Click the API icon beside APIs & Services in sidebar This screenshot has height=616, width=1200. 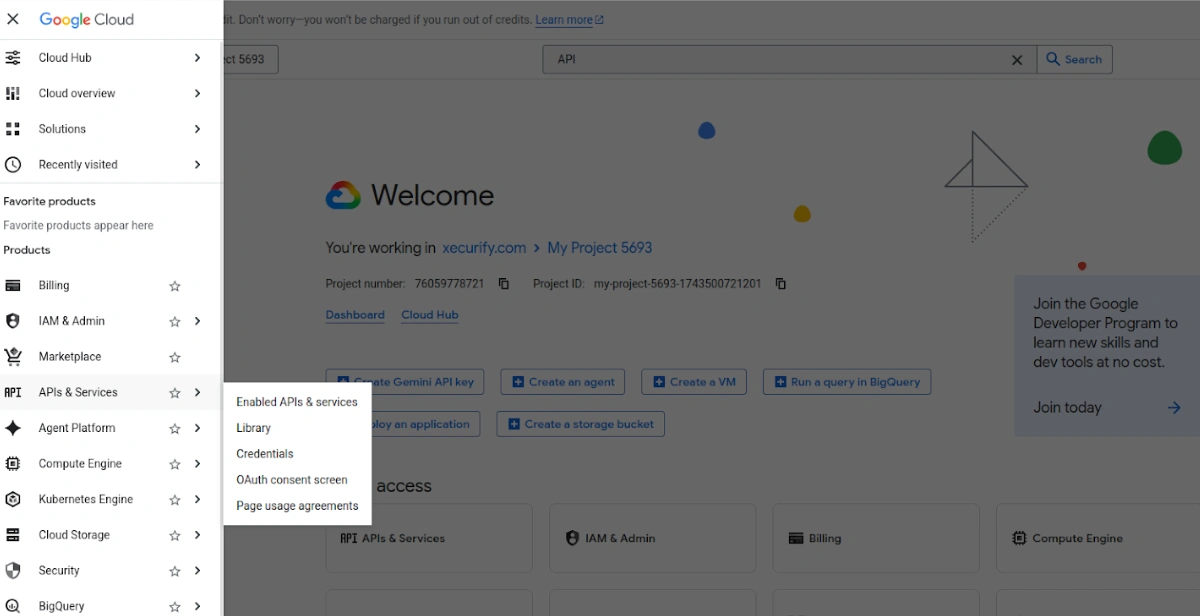pyautogui.click(x=13, y=393)
